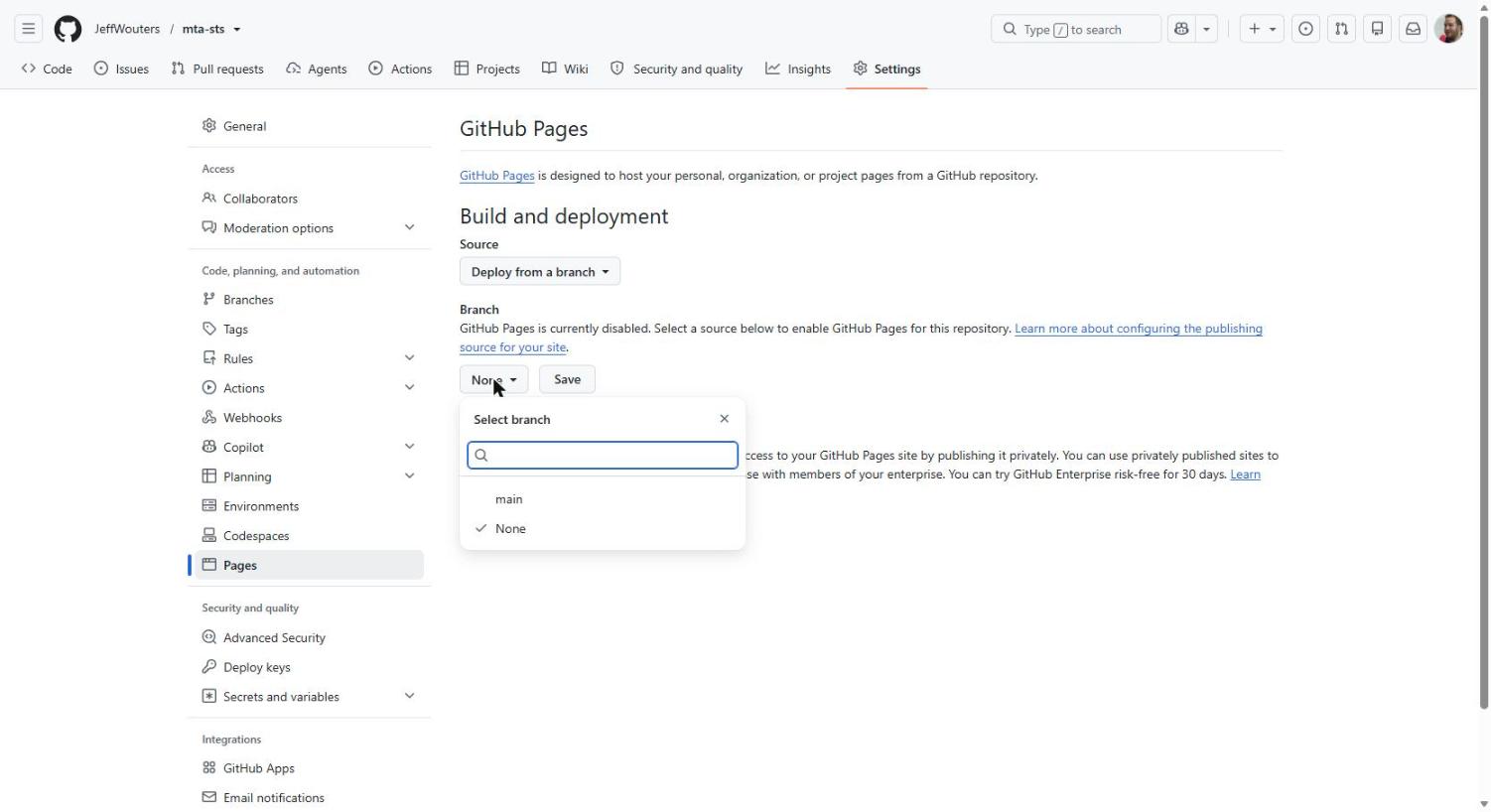This screenshot has height=812, width=1491.
Task: Open the JeffWouters owner link
Action: tap(127, 29)
